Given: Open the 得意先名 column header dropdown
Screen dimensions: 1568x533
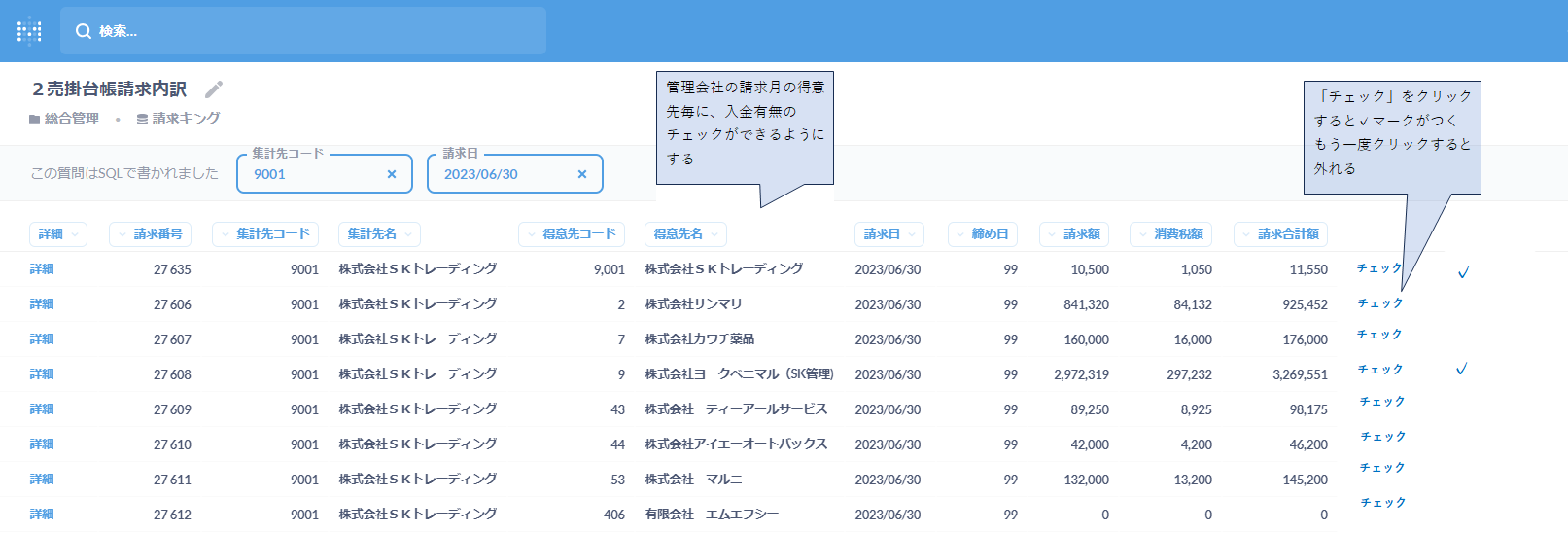Looking at the screenshot, I should 685,234.
